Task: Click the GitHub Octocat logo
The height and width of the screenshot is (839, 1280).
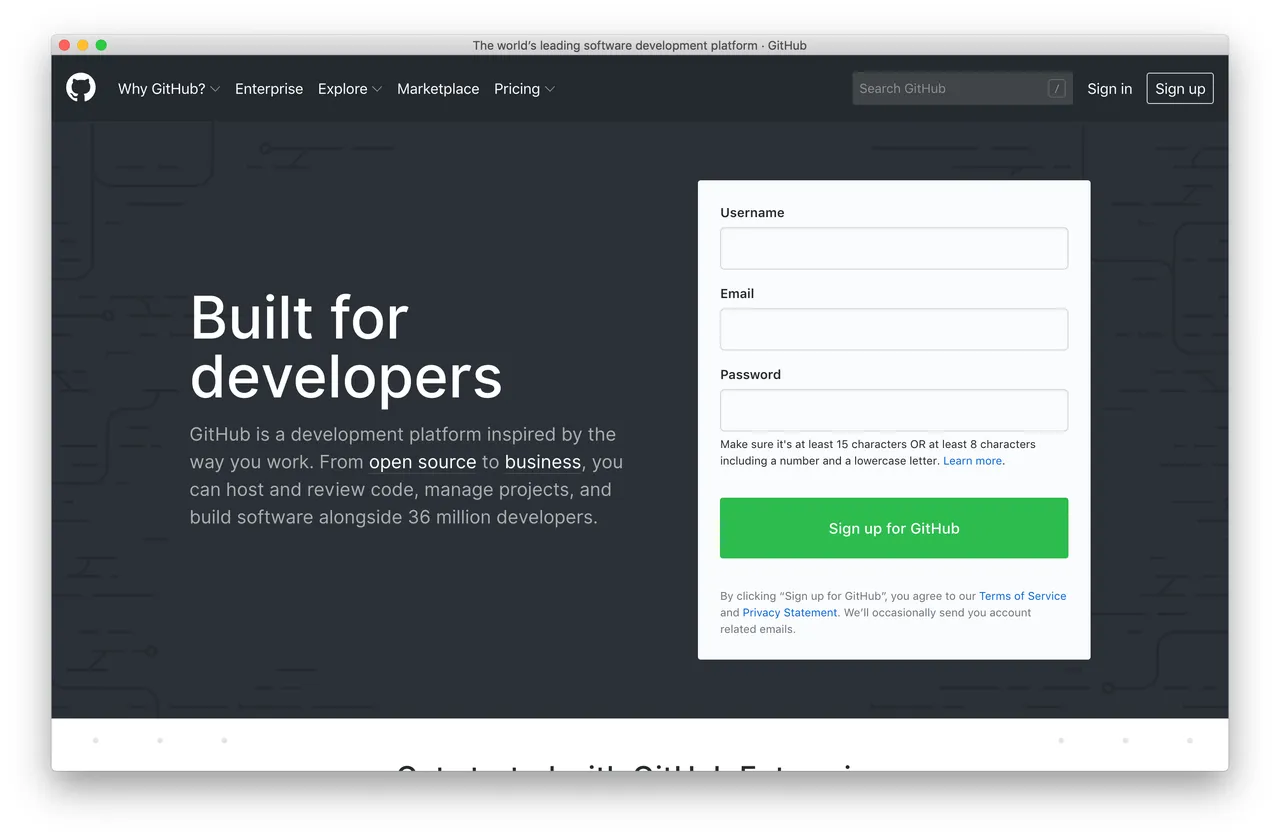Action: tap(81, 88)
